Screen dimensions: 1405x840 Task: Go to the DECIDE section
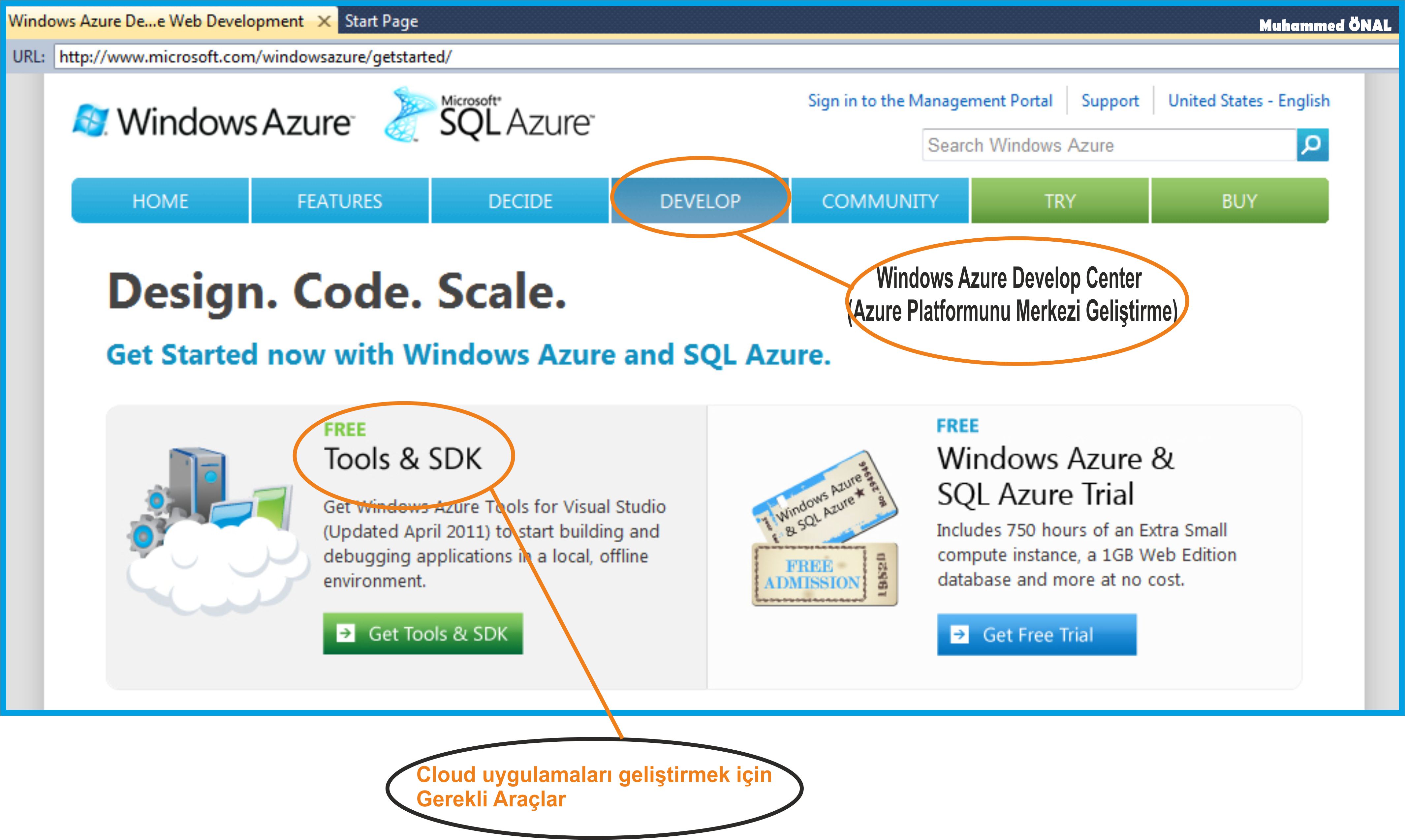(520, 201)
